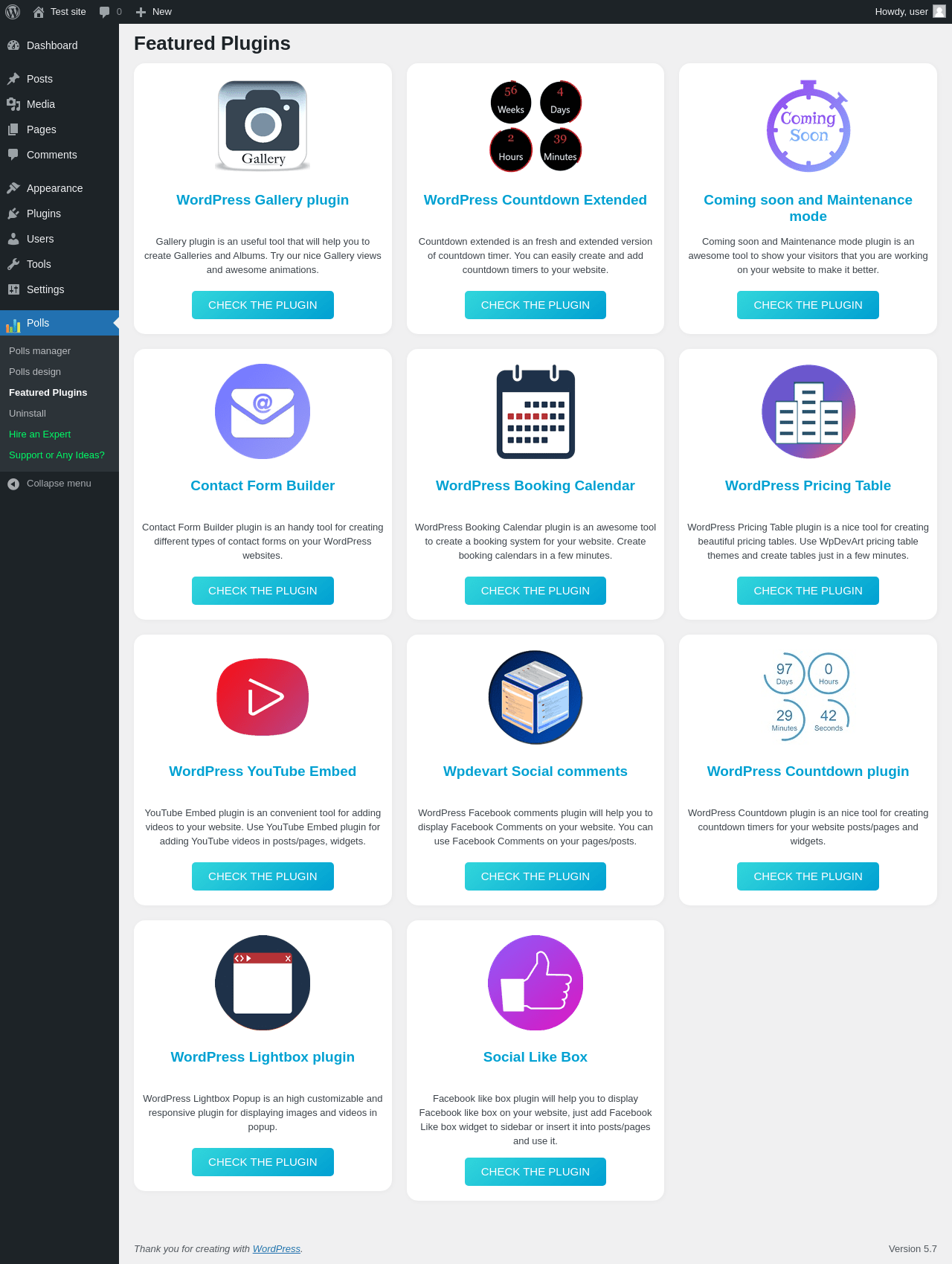Screen dimensions: 952x1264
Task: Click the Coming soon and Maintenance mode title
Action: coord(808,208)
